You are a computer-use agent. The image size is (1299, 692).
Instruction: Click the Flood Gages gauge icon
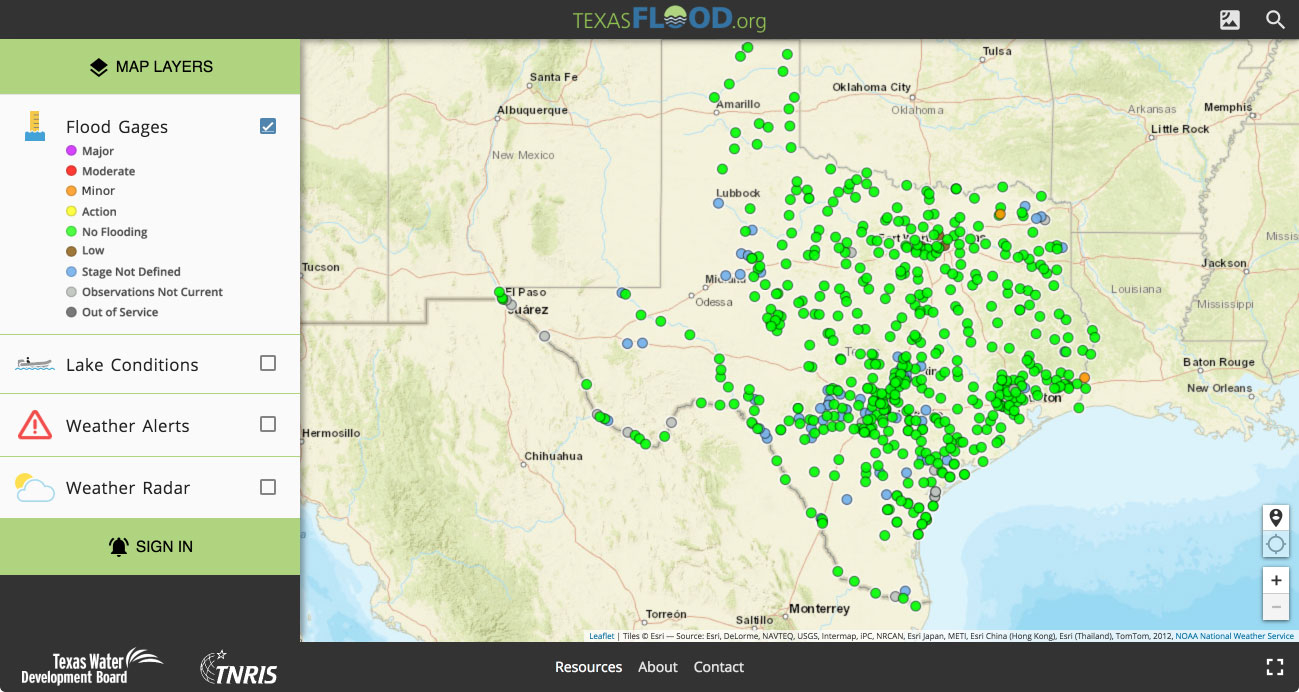[x=35, y=126]
